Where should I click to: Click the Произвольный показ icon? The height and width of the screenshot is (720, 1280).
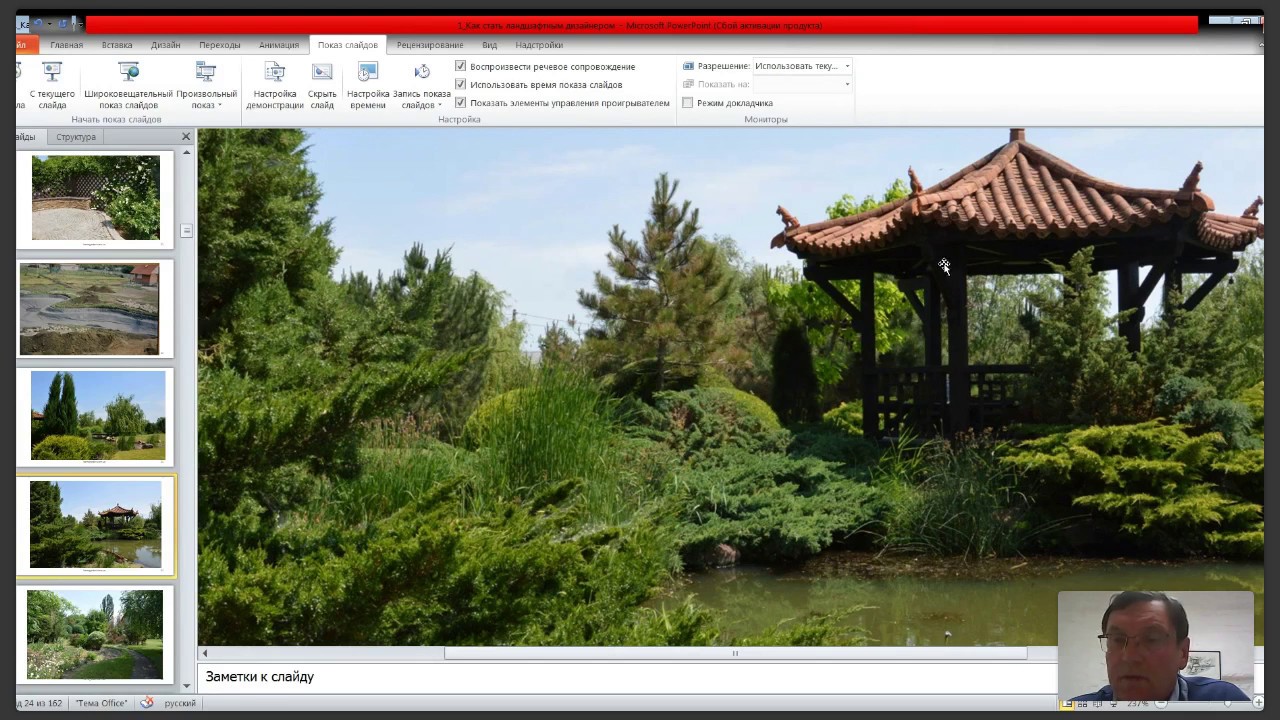pyautogui.click(x=206, y=72)
